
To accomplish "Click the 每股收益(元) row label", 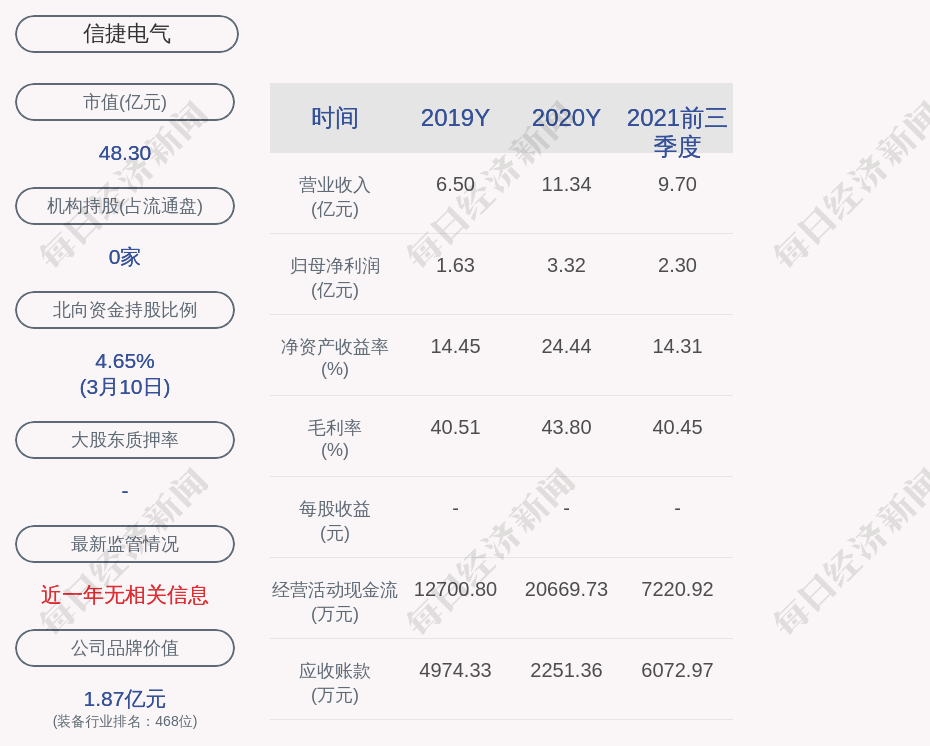I will pos(335,521).
